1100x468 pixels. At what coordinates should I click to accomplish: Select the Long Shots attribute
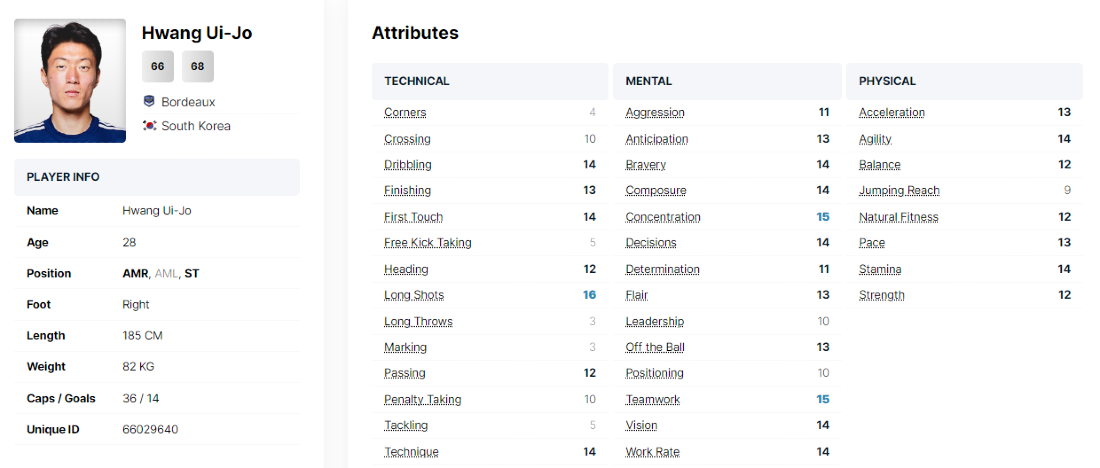click(x=414, y=295)
